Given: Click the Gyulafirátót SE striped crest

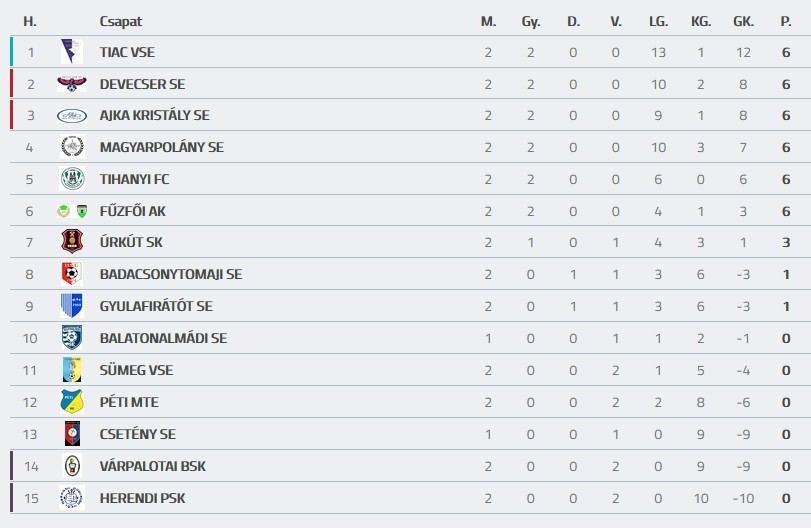Looking at the screenshot, I should click(71, 306).
